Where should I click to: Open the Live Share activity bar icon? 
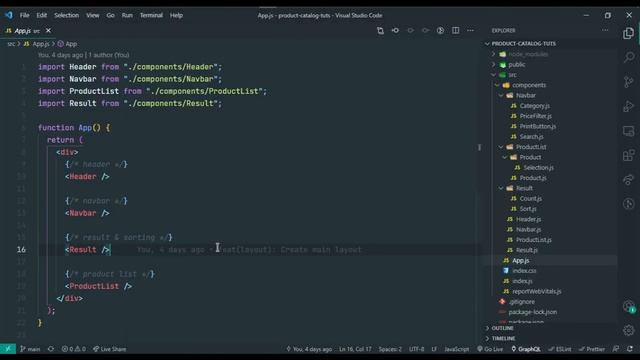point(629,179)
